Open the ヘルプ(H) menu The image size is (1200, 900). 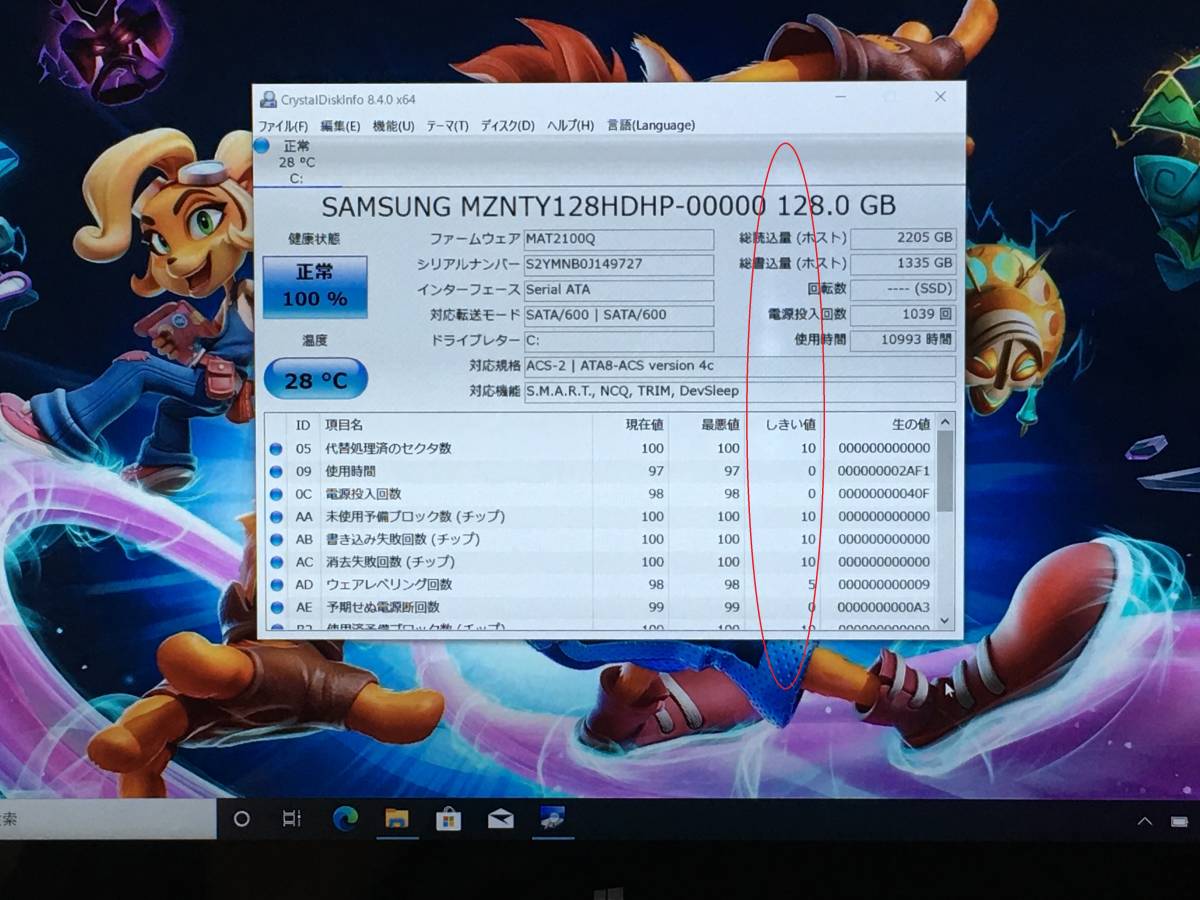(x=570, y=126)
